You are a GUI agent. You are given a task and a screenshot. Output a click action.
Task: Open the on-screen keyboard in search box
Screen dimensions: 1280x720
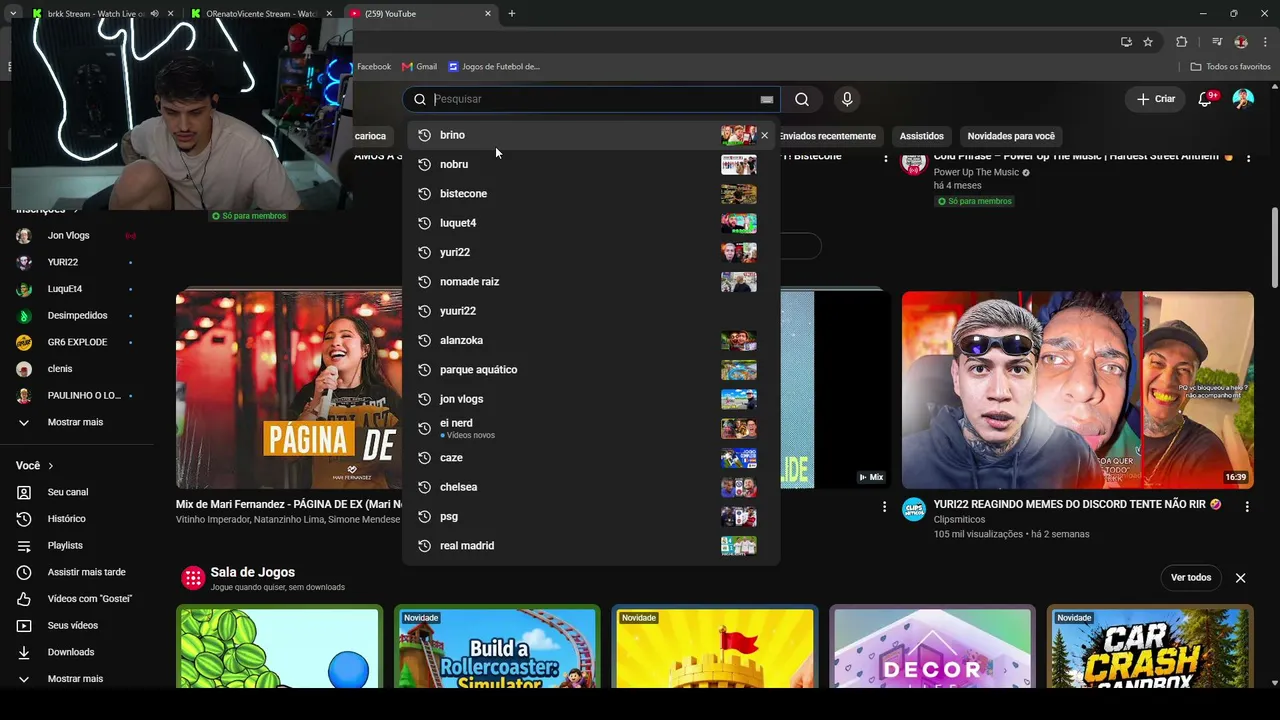tap(767, 99)
